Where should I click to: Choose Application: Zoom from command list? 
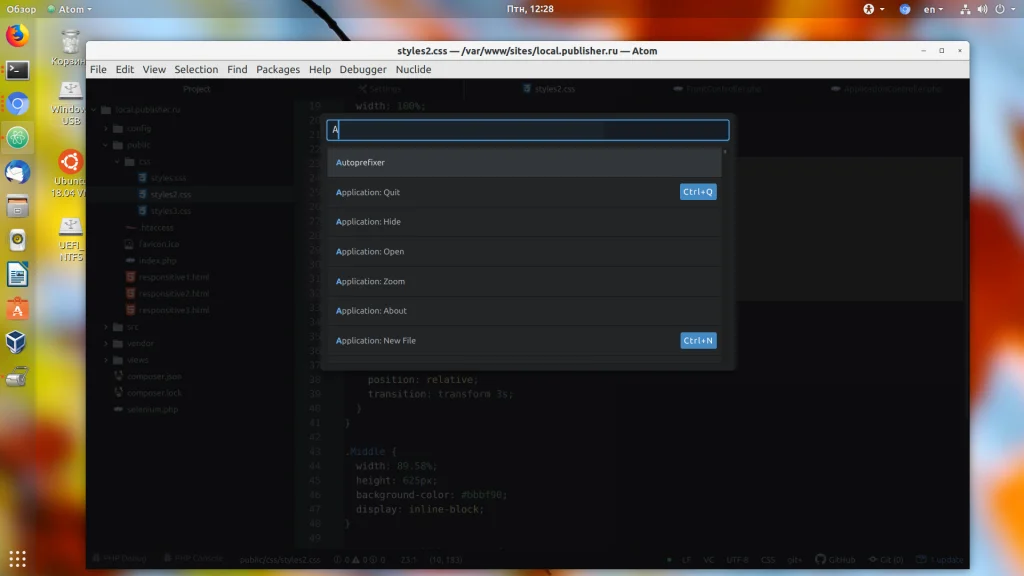click(524, 281)
